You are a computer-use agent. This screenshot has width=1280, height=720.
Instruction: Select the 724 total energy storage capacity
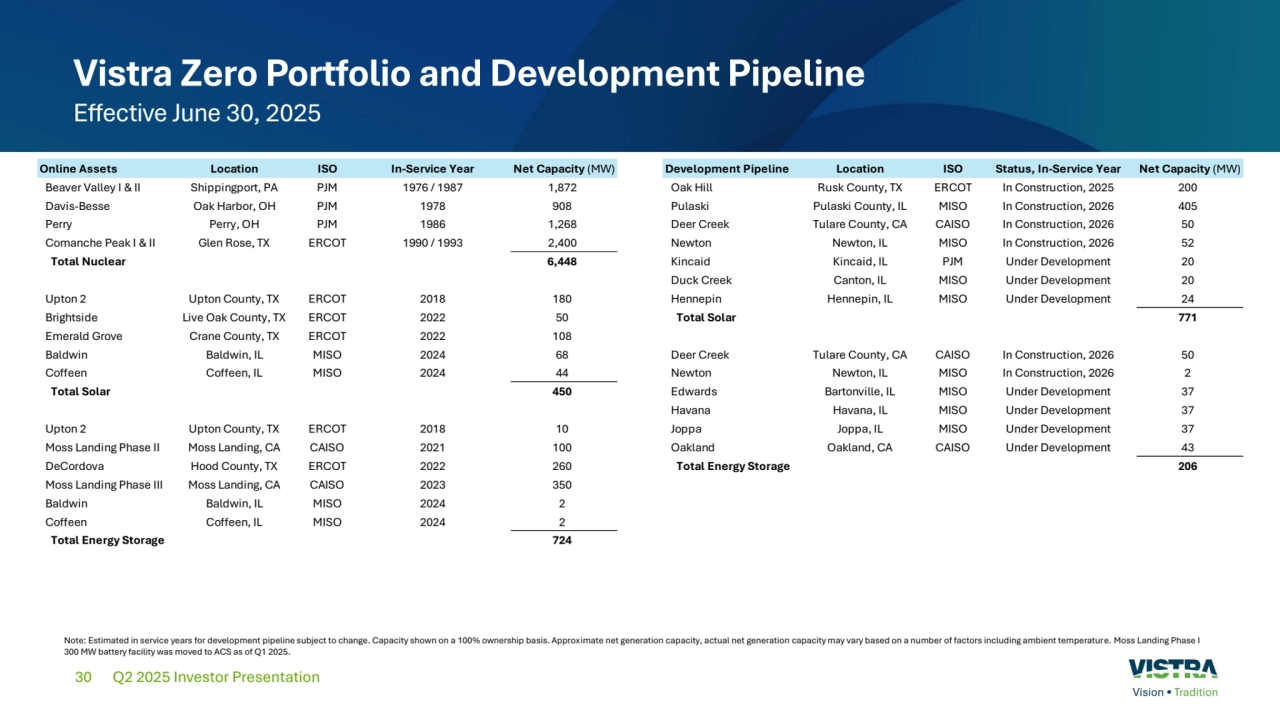(x=563, y=541)
